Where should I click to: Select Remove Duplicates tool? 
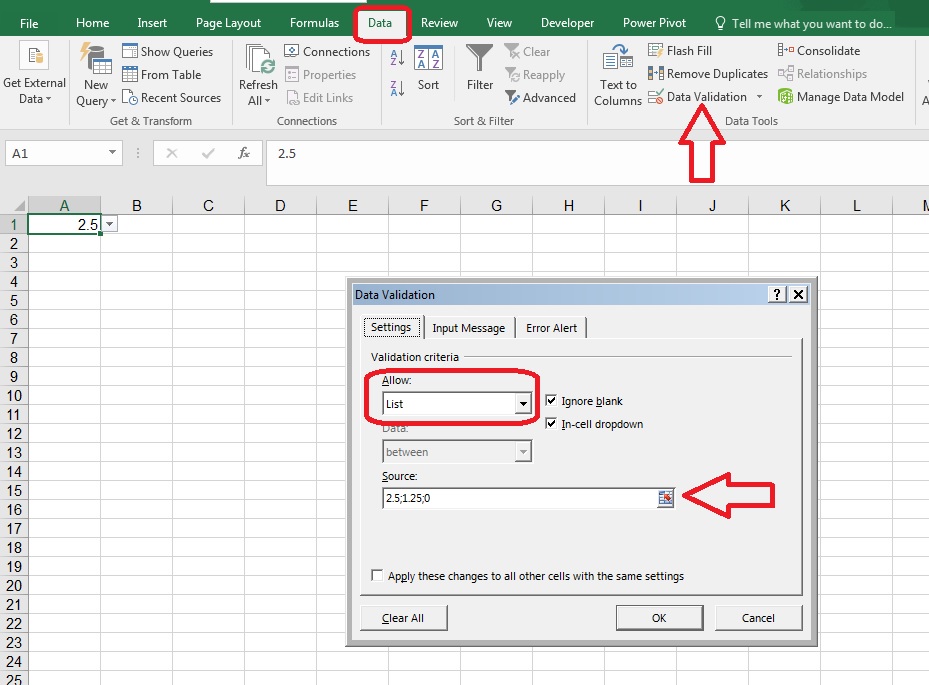pyautogui.click(x=708, y=74)
